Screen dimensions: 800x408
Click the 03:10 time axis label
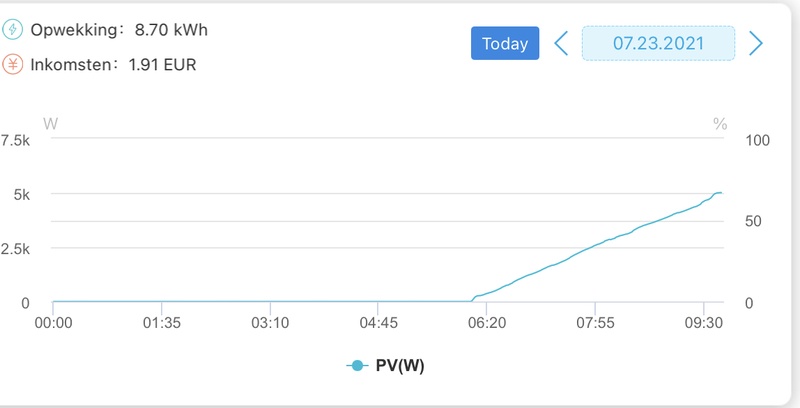point(269,323)
